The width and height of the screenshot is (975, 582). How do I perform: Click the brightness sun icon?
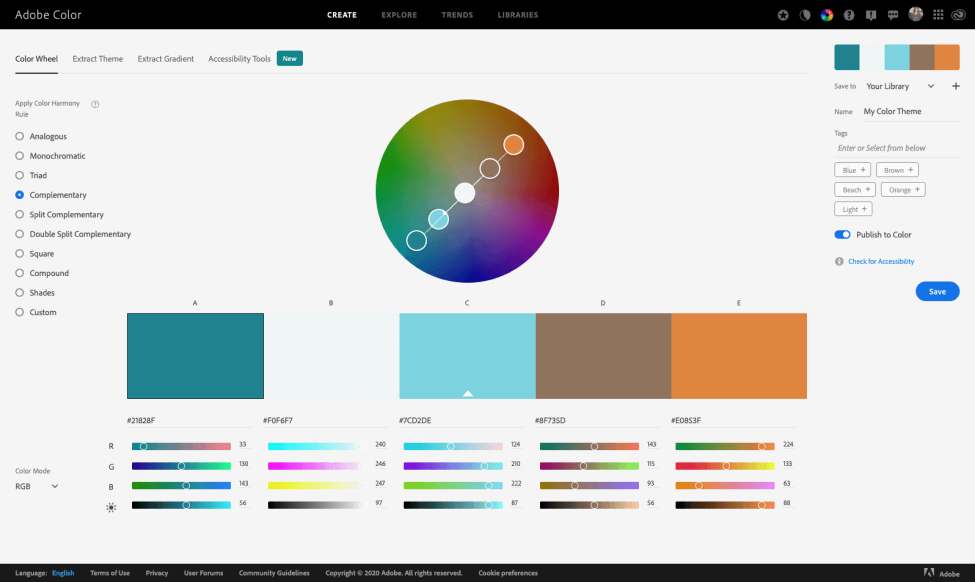[x=111, y=507]
